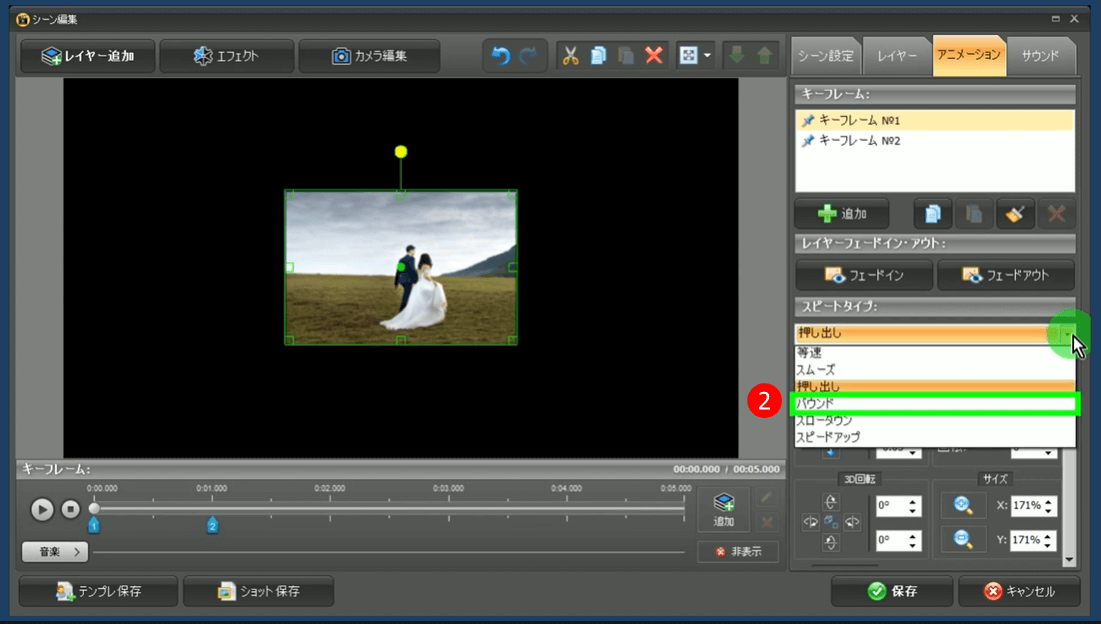The height and width of the screenshot is (624, 1101).
Task: Click the zoom out size magnifier icon
Action: (963, 540)
